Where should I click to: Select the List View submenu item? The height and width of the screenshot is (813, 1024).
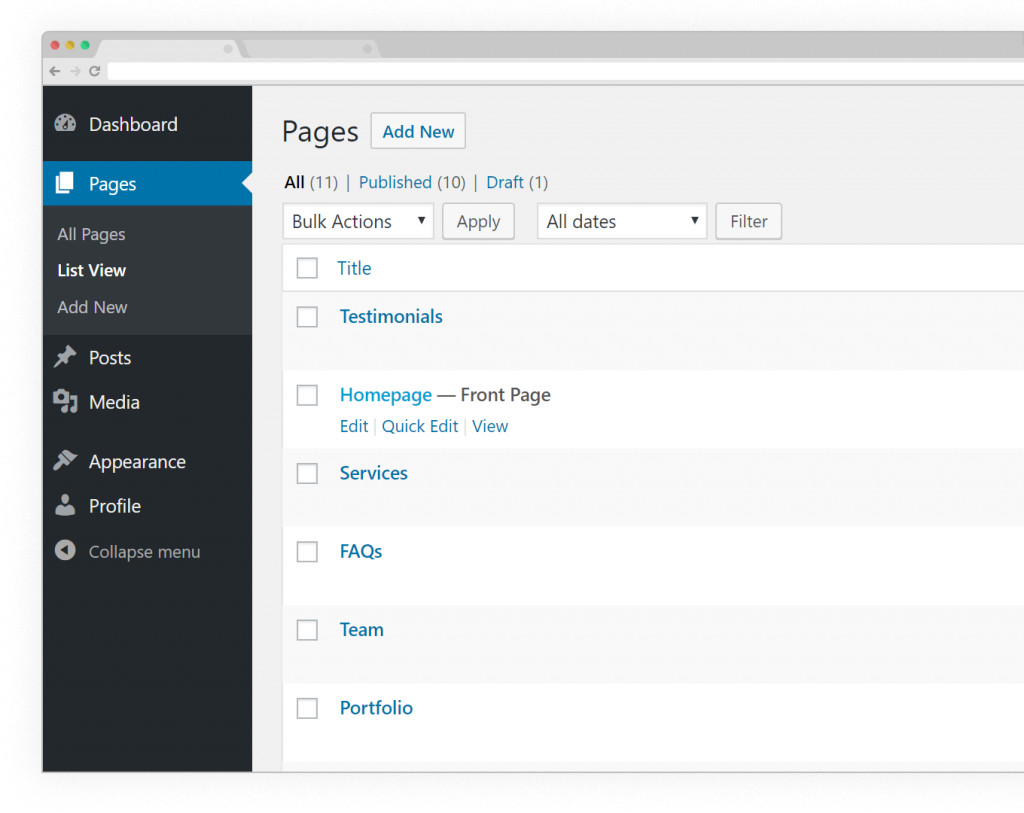click(91, 270)
